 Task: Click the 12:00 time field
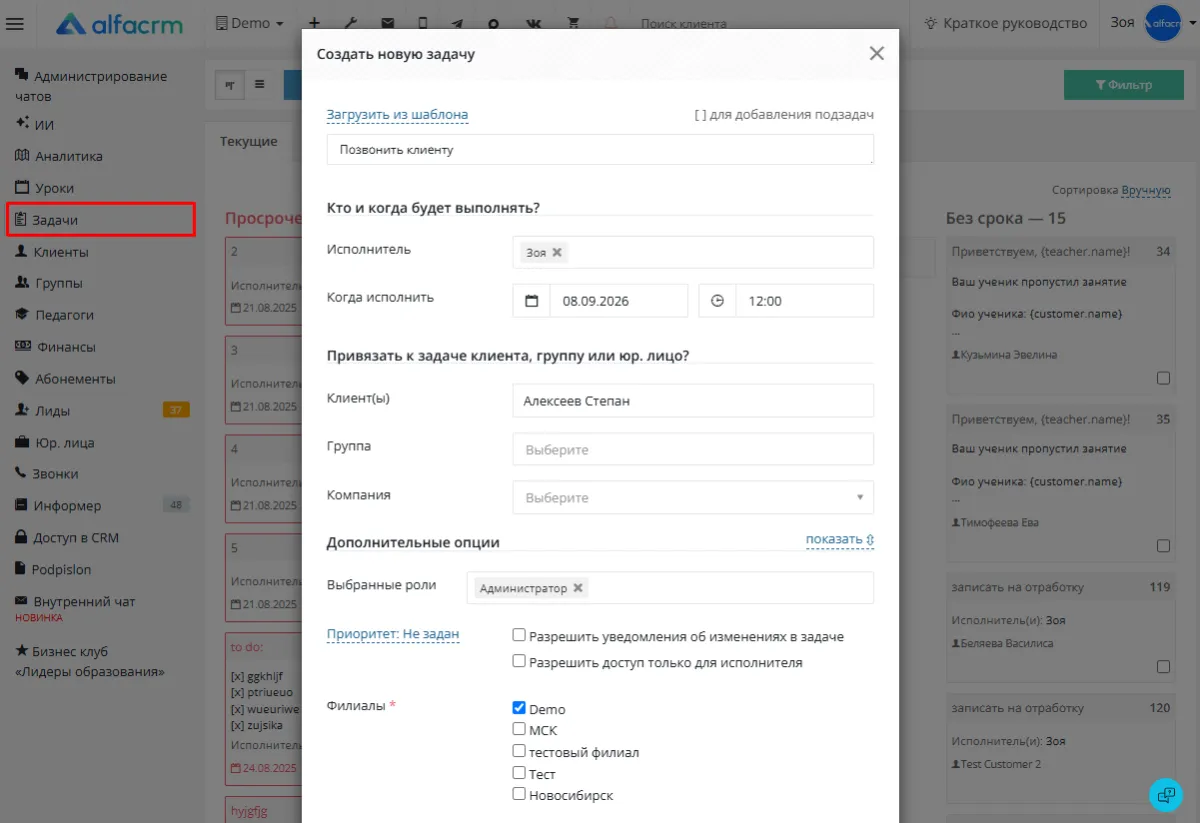[805, 301]
